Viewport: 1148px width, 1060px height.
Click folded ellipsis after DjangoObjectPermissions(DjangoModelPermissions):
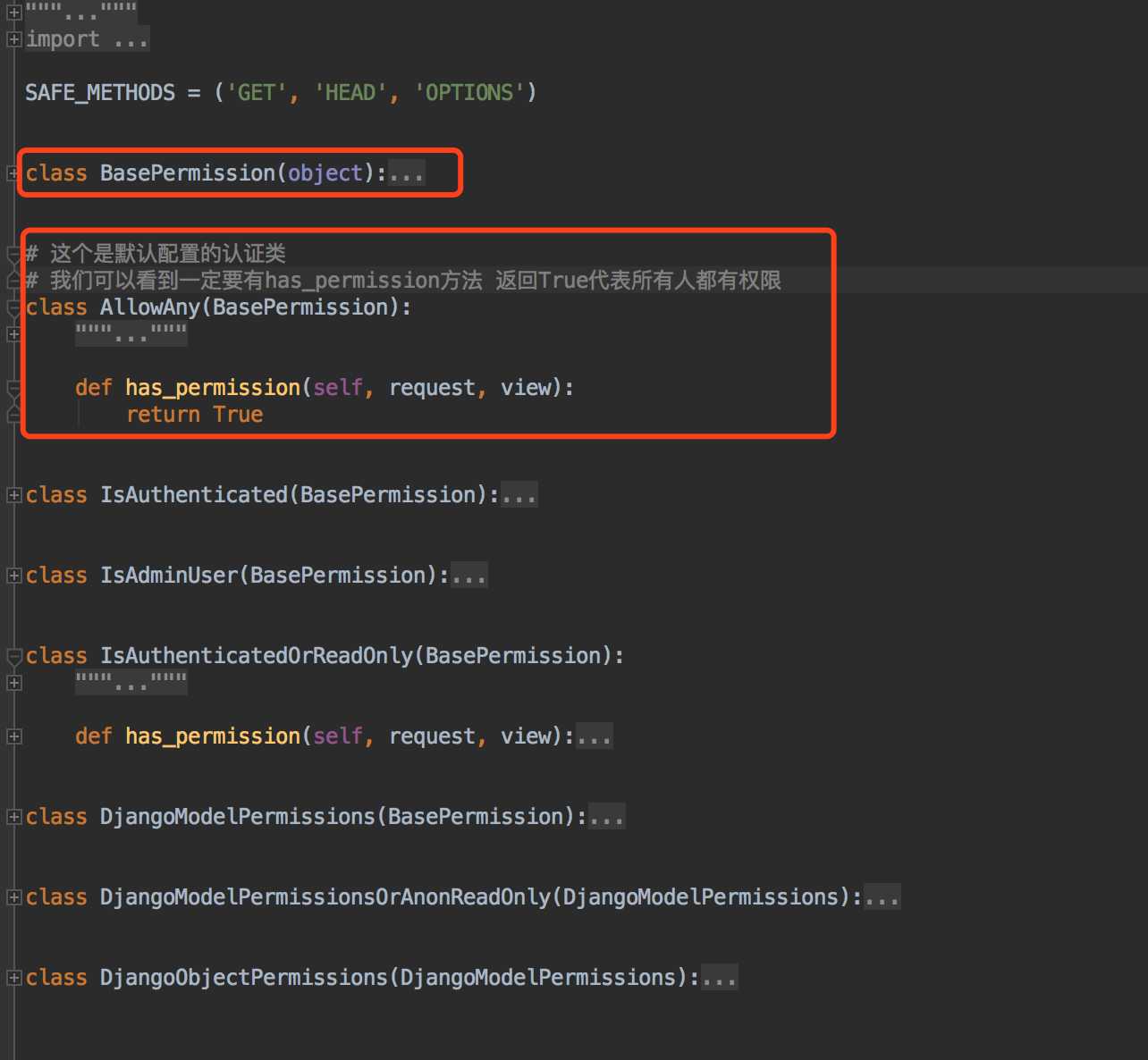[719, 978]
